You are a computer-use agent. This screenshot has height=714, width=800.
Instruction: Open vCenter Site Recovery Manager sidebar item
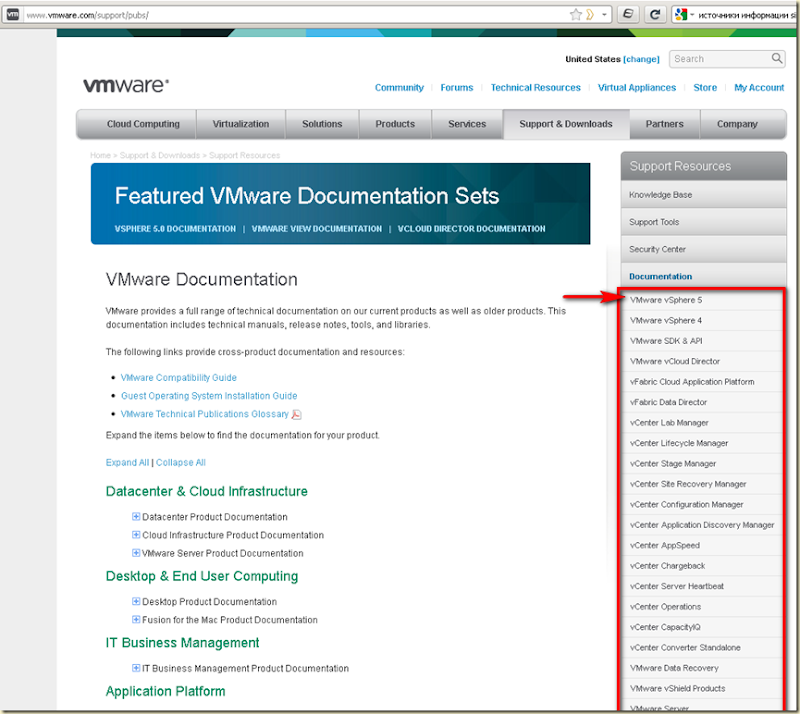(702, 484)
